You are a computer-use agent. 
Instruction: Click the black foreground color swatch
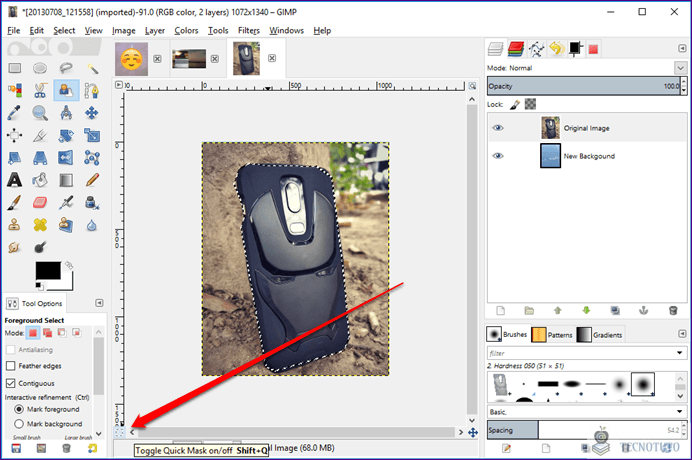click(x=48, y=270)
